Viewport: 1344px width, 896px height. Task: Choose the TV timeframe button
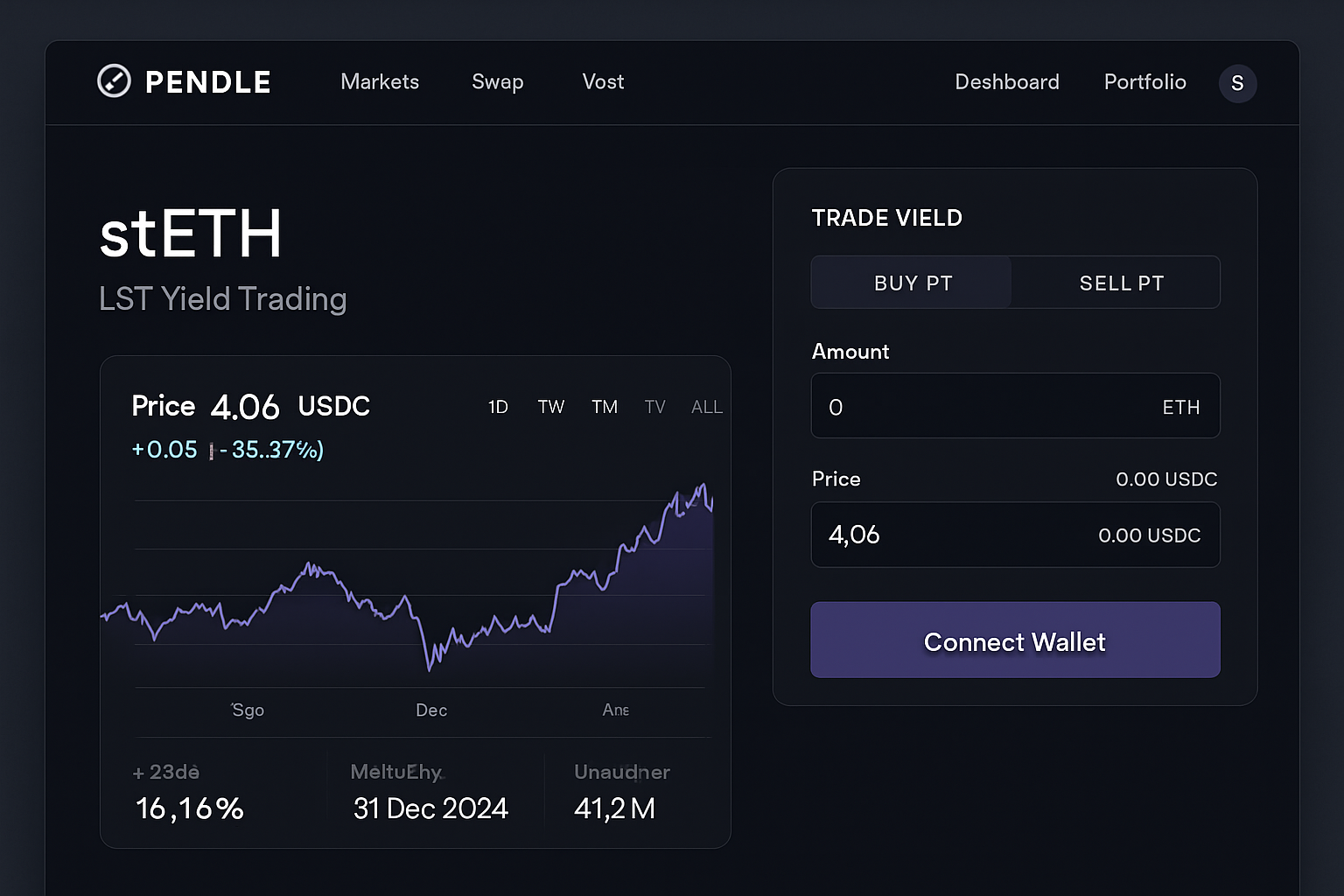654,406
